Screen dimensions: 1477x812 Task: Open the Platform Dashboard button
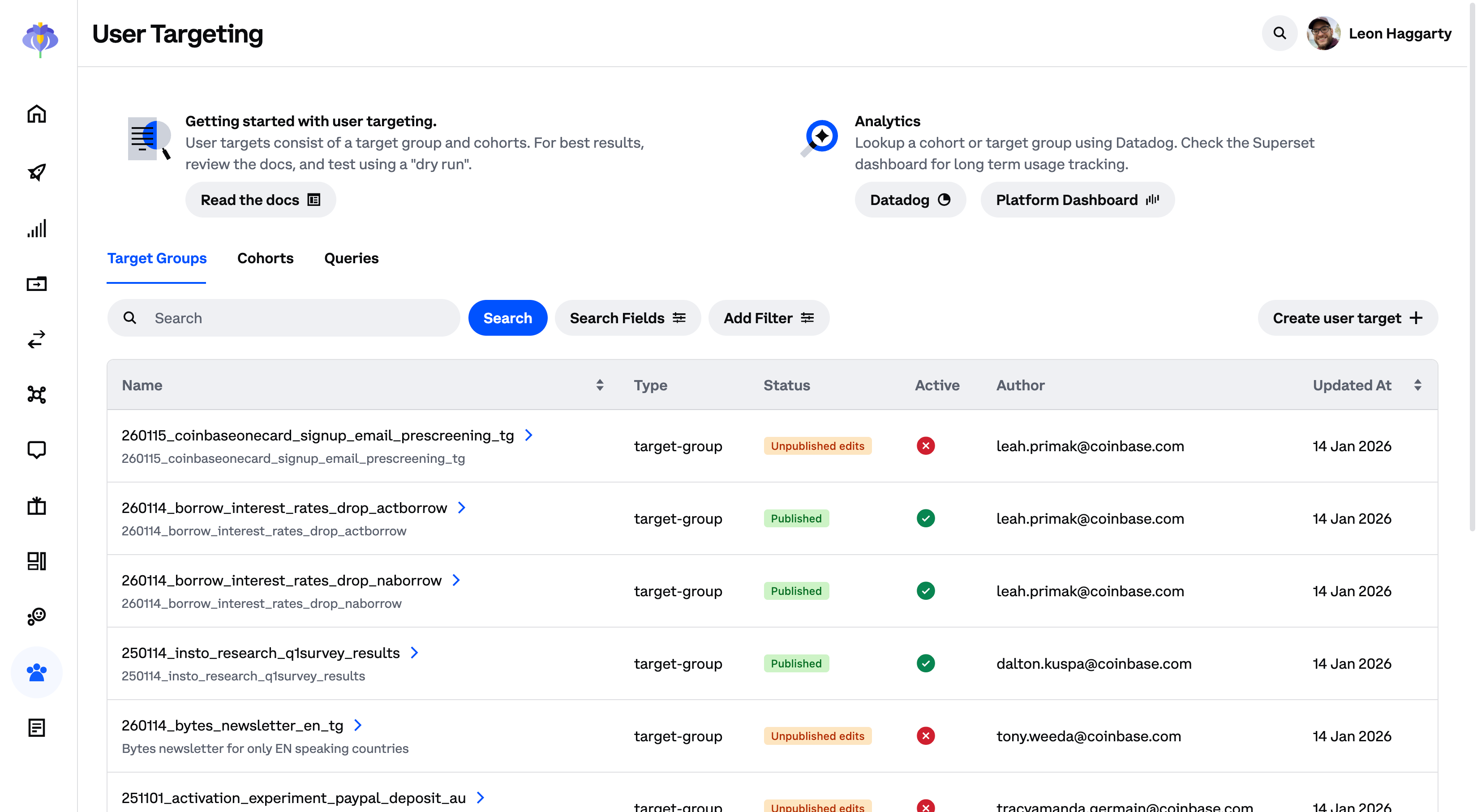tap(1078, 199)
